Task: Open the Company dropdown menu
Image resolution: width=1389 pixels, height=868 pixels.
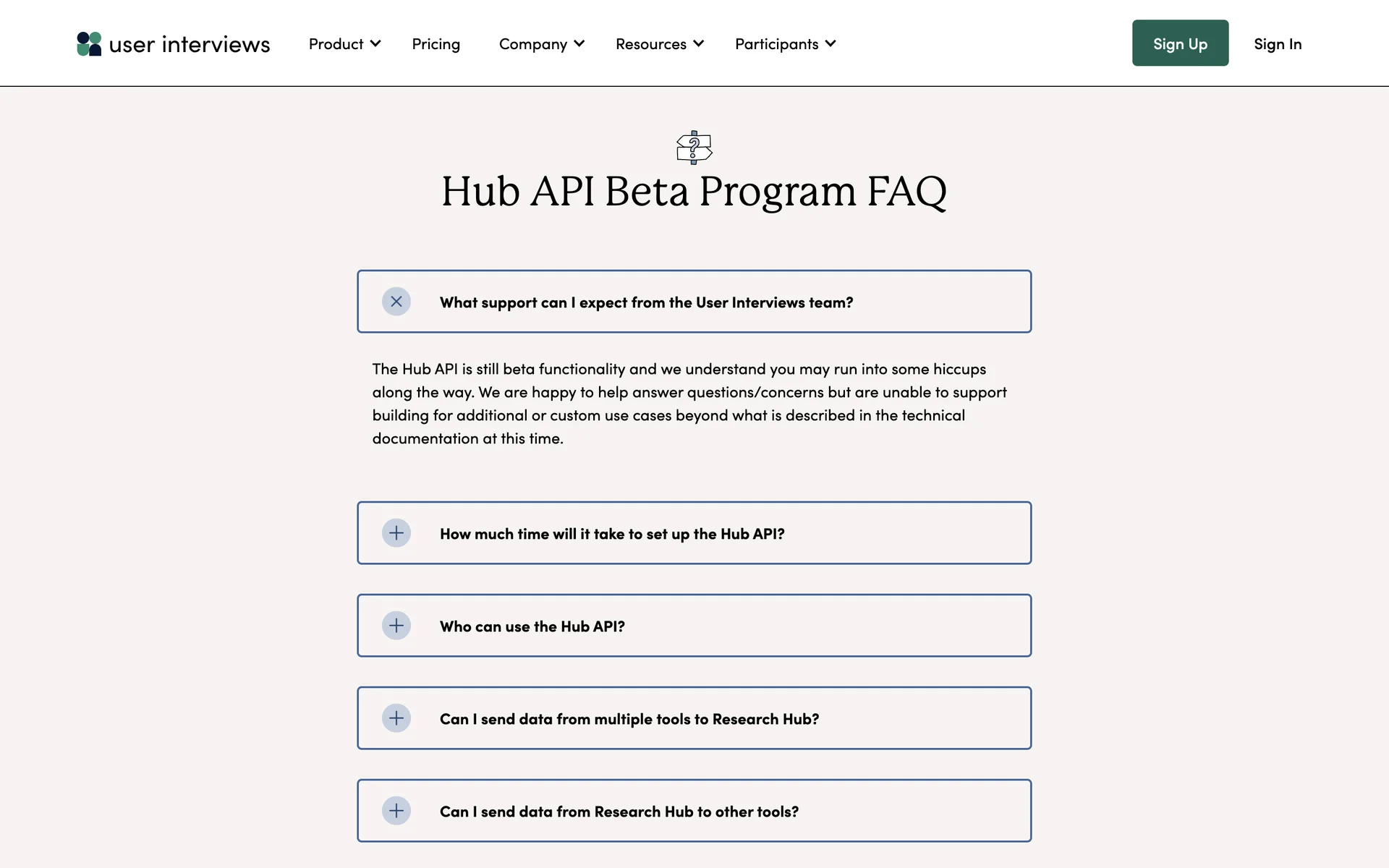Action: [541, 44]
